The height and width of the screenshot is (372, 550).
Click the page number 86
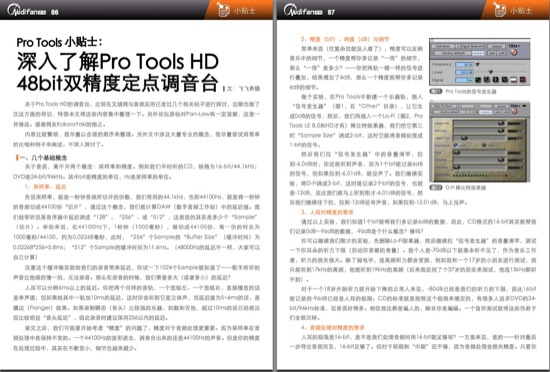55,12
